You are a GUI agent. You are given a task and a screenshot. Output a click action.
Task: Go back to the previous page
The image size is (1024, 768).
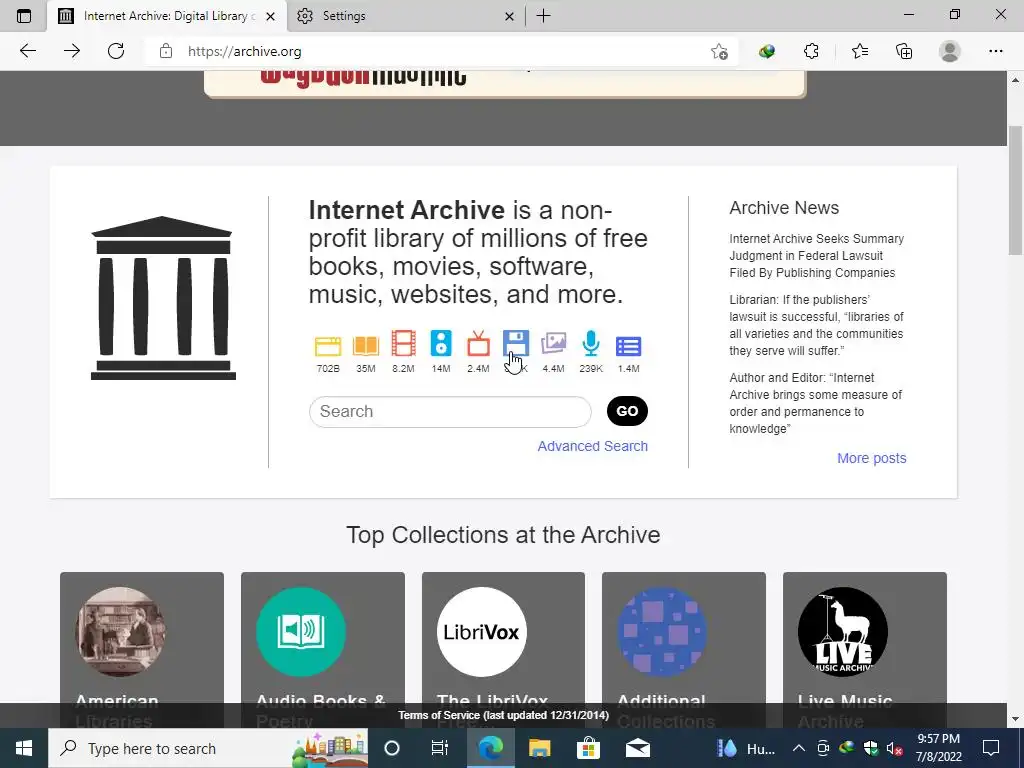pyautogui.click(x=27, y=51)
